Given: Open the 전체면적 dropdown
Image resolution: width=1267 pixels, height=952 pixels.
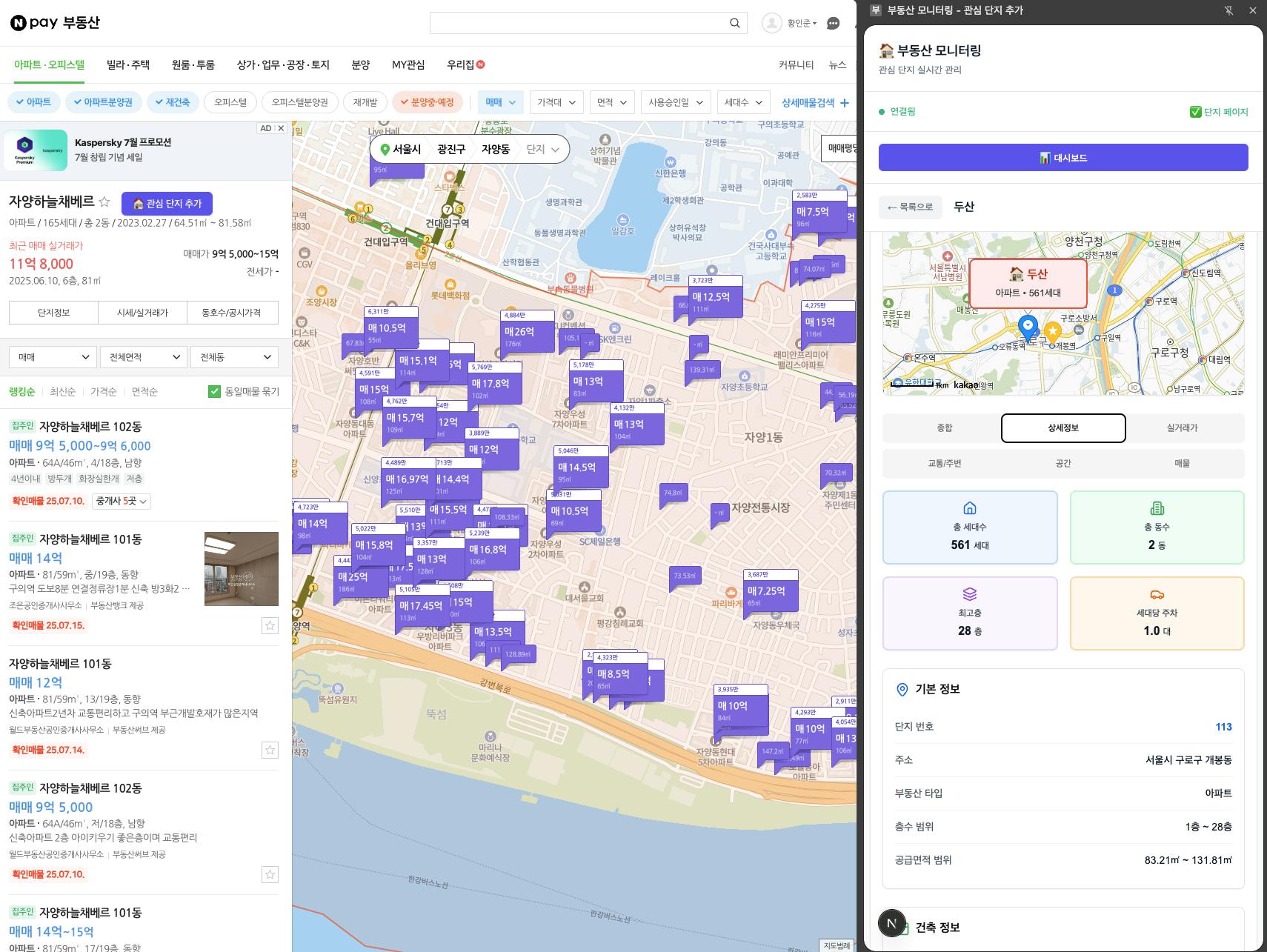Looking at the screenshot, I should (144, 357).
